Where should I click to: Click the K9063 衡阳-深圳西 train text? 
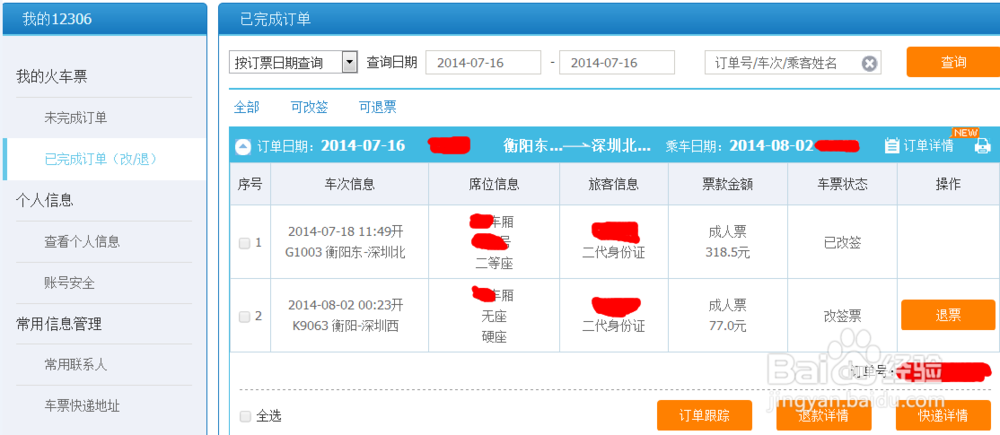pyautogui.click(x=345, y=326)
